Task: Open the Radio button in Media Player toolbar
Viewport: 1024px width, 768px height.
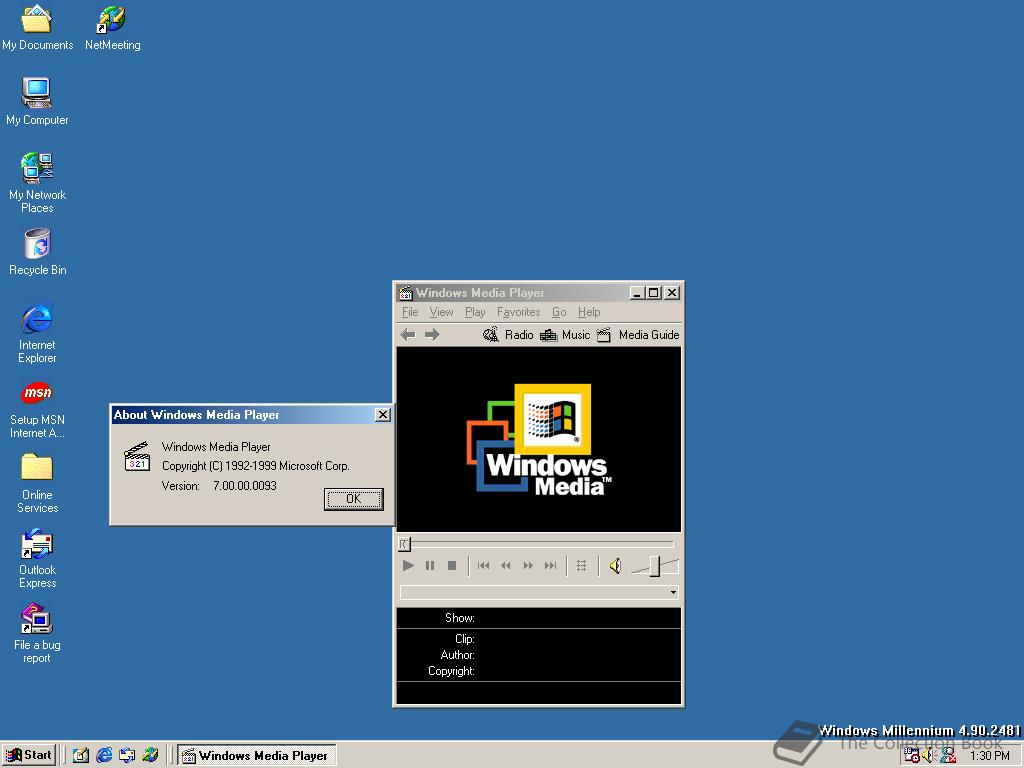Action: pyautogui.click(x=508, y=335)
